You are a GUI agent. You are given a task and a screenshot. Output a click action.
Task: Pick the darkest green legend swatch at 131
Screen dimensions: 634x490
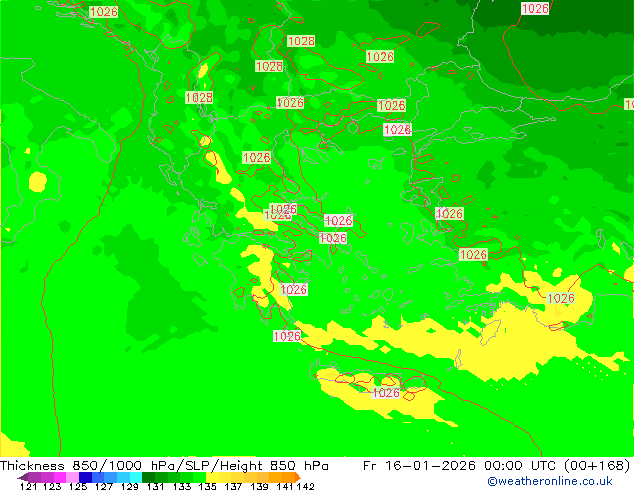pyautogui.click(x=148, y=477)
